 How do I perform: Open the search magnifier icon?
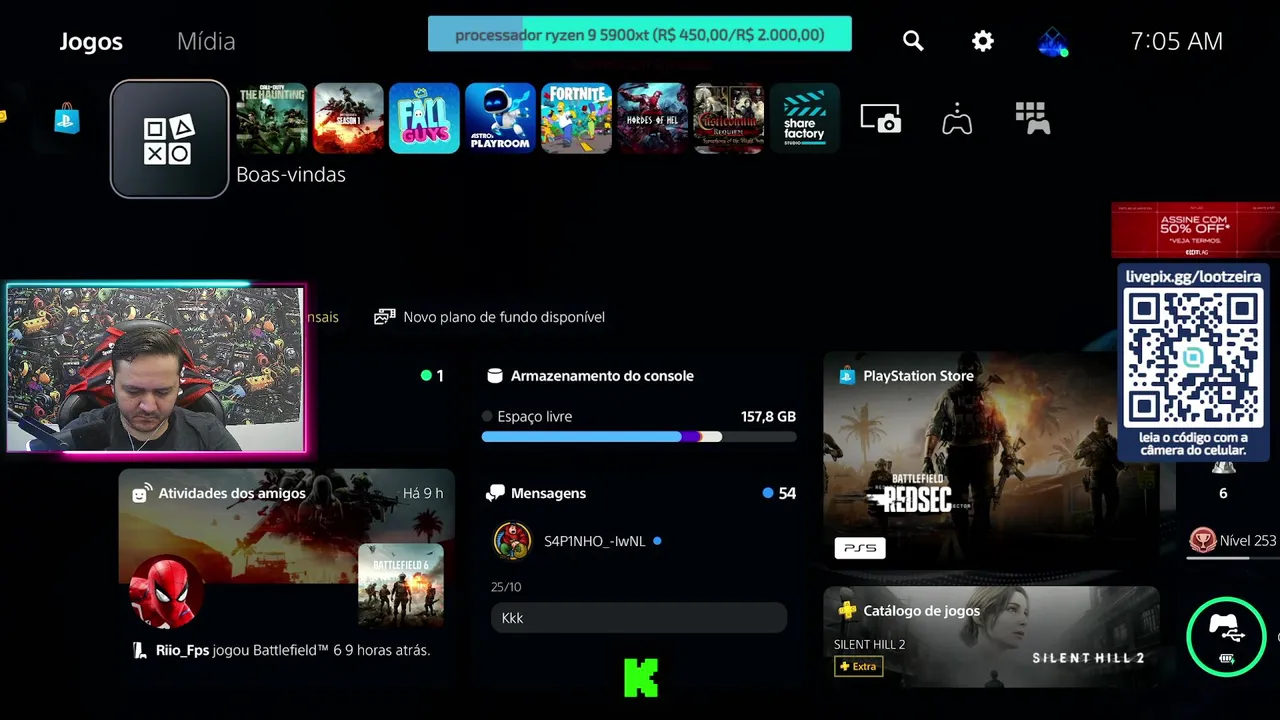tap(913, 41)
